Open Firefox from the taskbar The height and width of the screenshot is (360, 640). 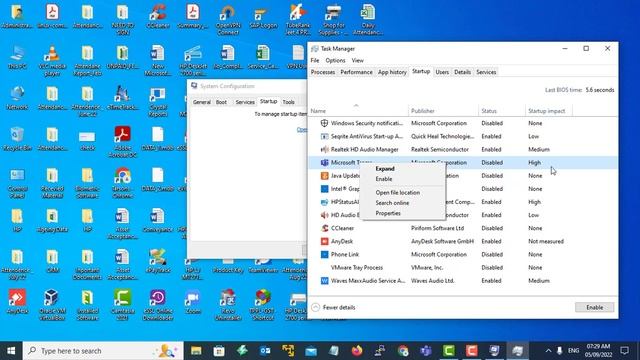(x=357, y=351)
